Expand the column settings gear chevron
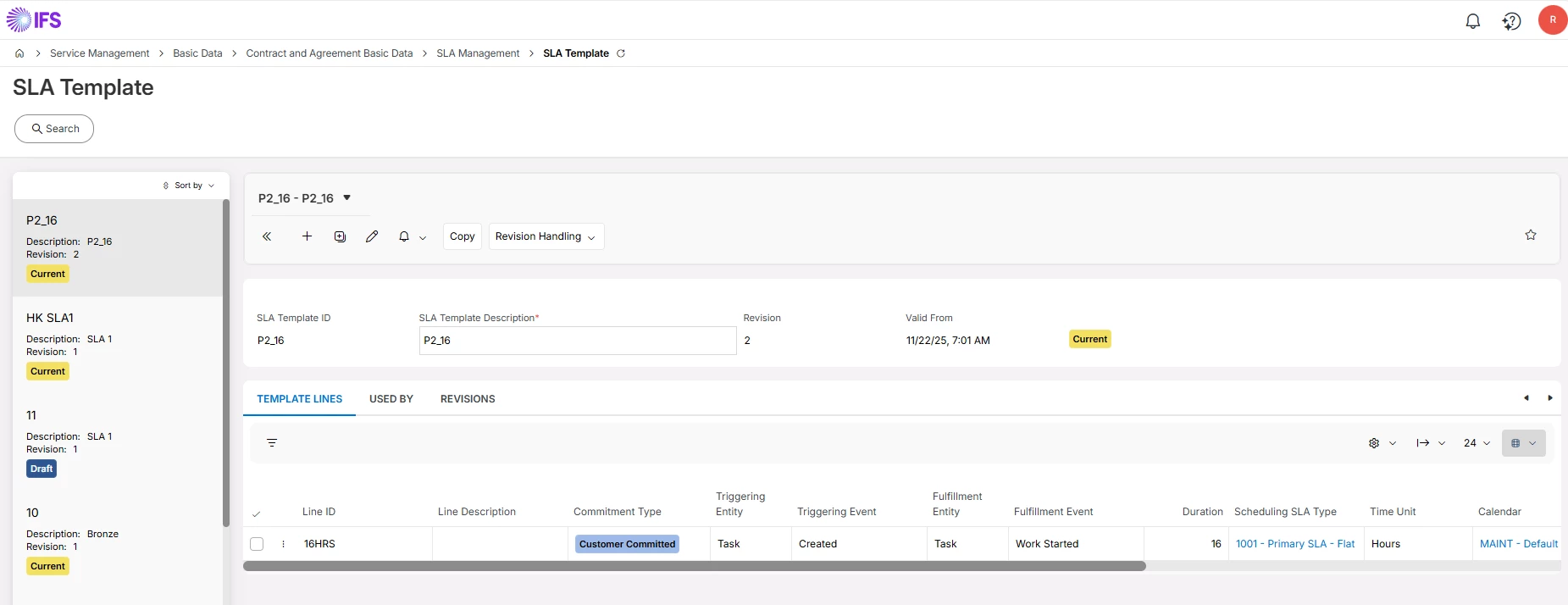1568x605 pixels. coord(1393,443)
